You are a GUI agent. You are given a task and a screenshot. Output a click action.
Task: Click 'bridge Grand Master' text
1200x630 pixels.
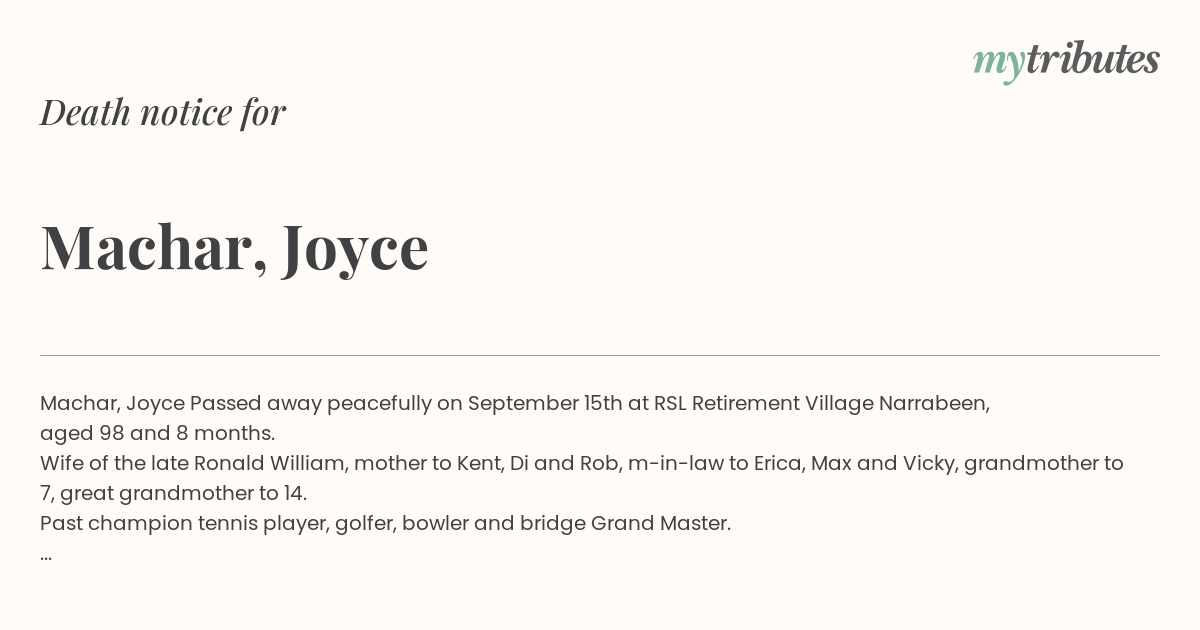625,524
